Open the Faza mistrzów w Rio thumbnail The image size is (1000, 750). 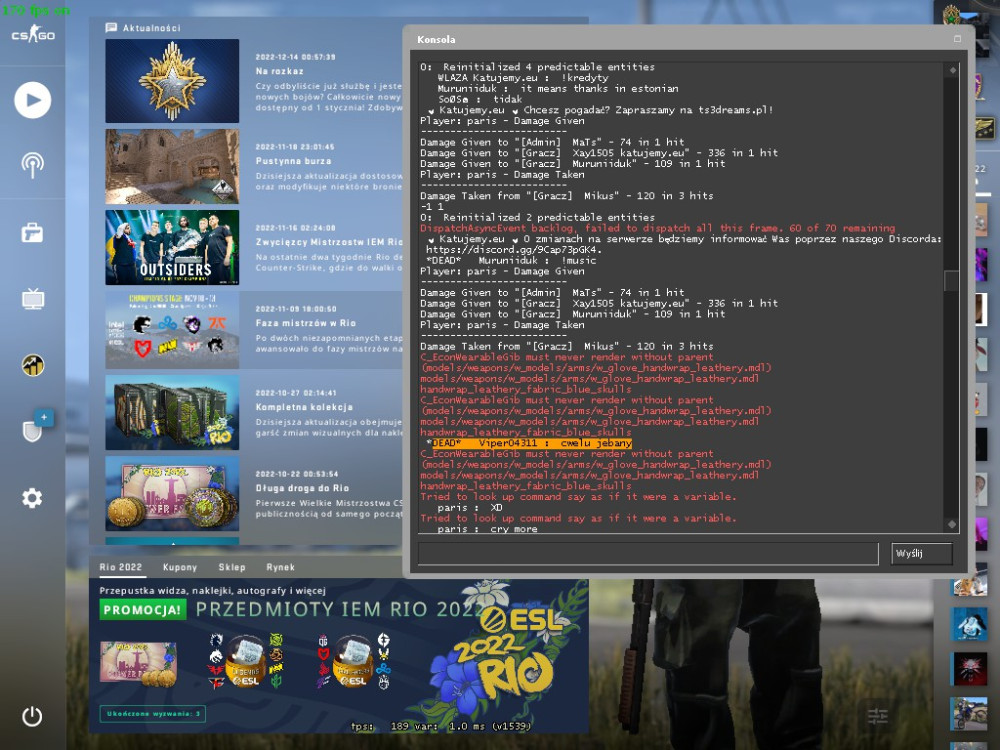[x=172, y=330]
